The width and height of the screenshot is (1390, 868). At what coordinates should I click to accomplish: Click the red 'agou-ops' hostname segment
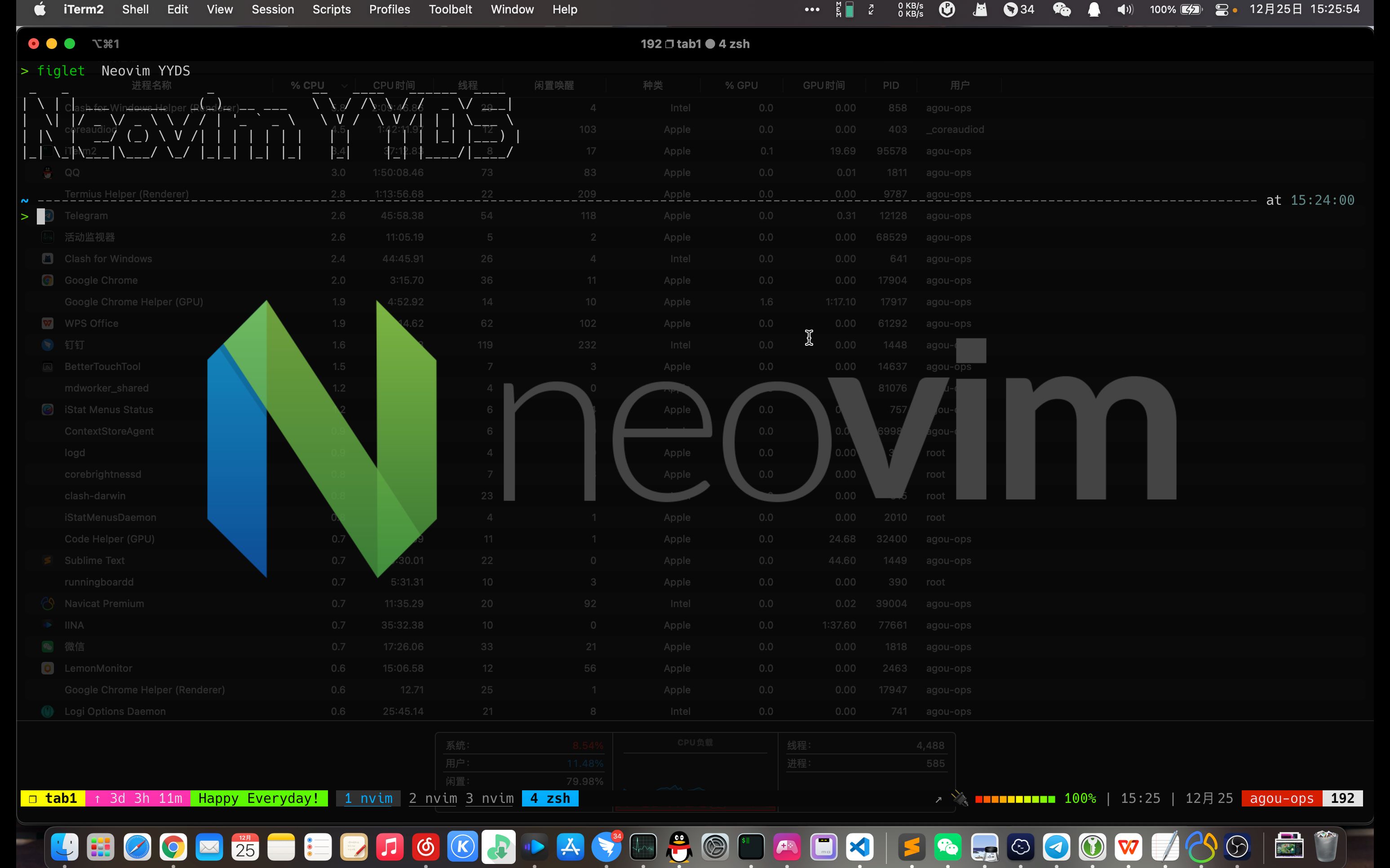[x=1281, y=798]
